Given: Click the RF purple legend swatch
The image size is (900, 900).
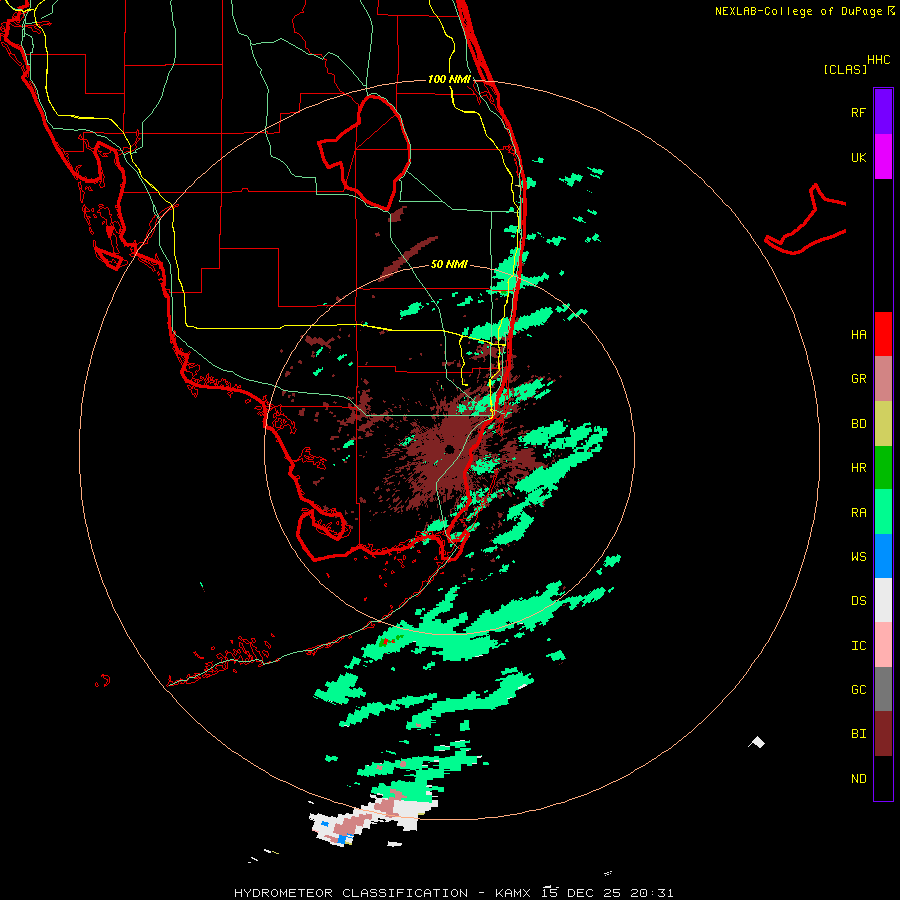Looking at the screenshot, I should pyautogui.click(x=883, y=111).
